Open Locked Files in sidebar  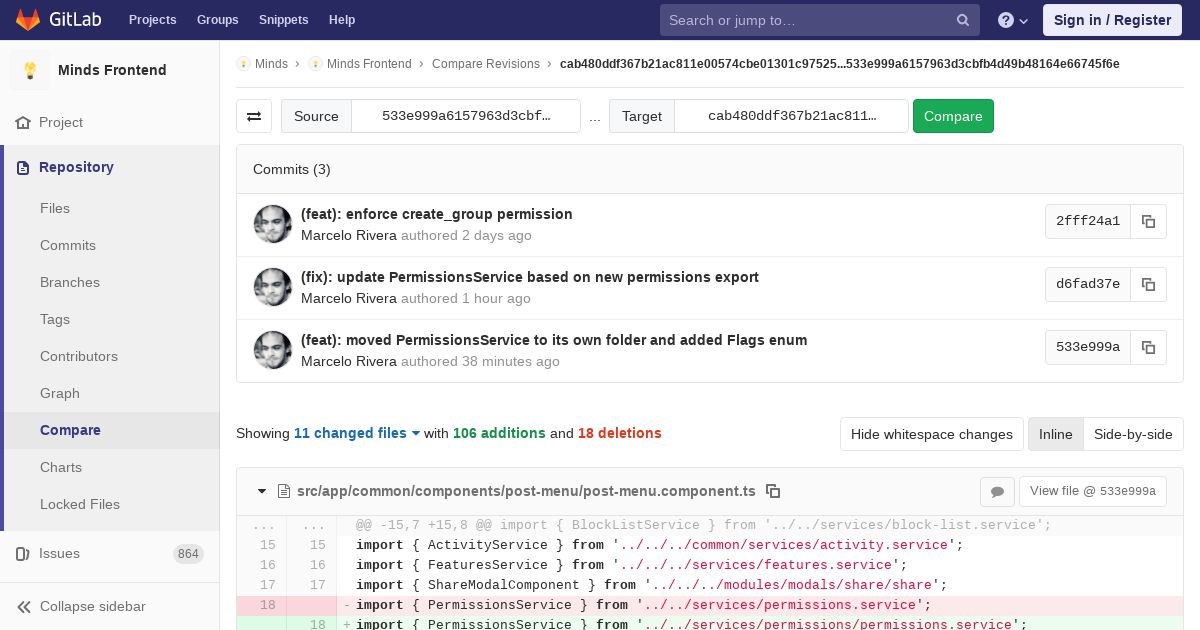coord(80,504)
